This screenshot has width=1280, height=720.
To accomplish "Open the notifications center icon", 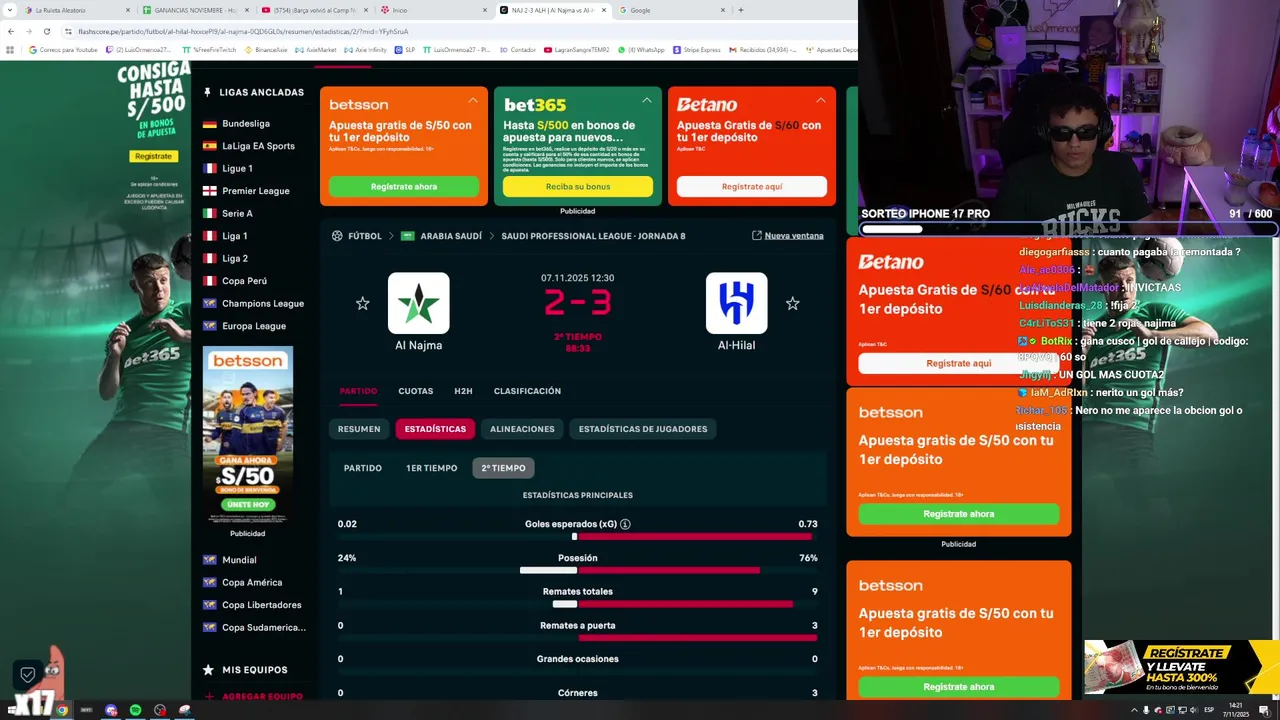I will (x=1265, y=710).
